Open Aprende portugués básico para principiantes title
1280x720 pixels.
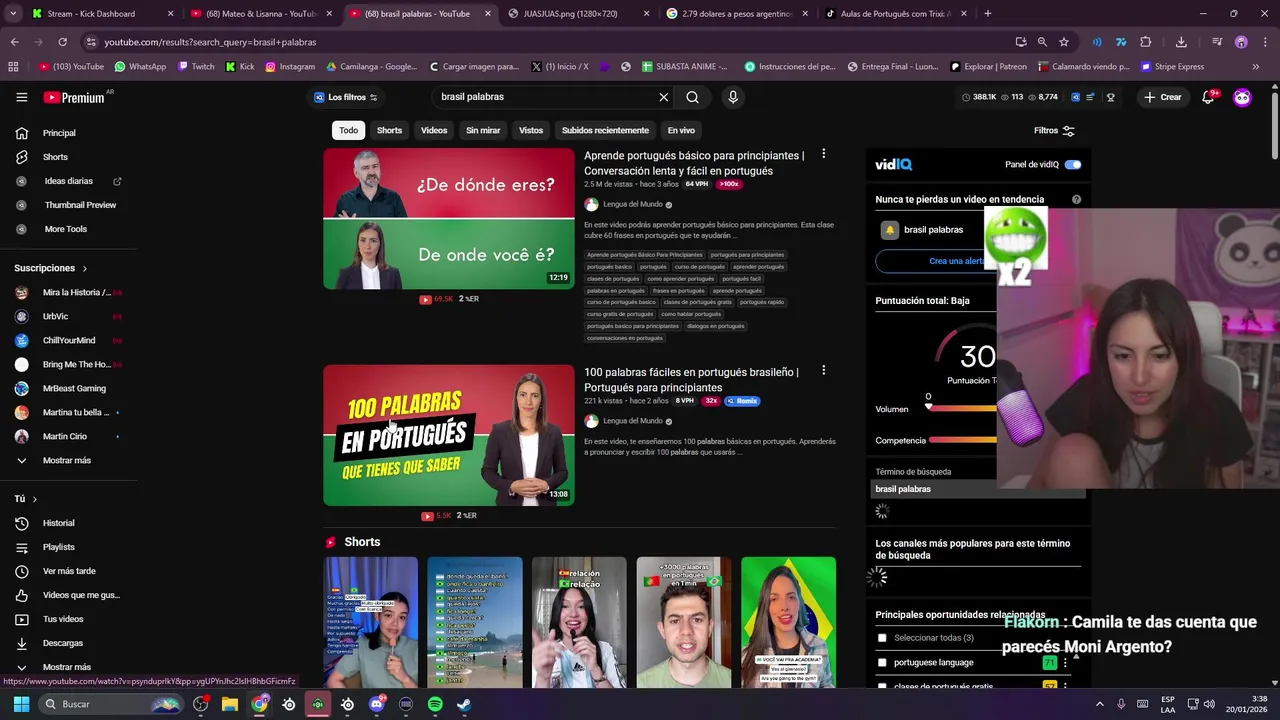[x=694, y=163]
